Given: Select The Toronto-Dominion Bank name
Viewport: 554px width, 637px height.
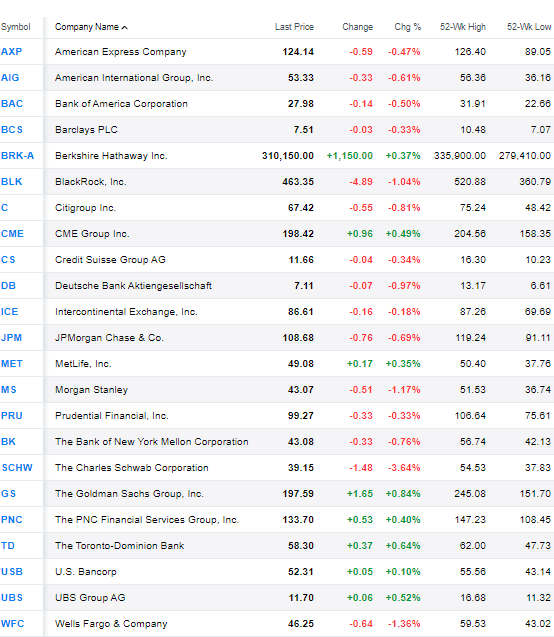Looking at the screenshot, I should (119, 546).
